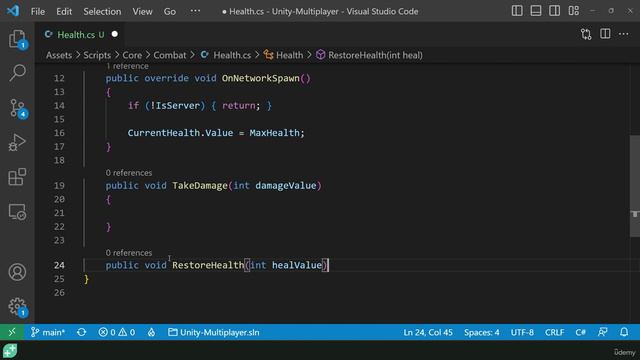640x360 pixels.
Task: Toggle the Secondary Side Bar layout
Action: [554, 11]
